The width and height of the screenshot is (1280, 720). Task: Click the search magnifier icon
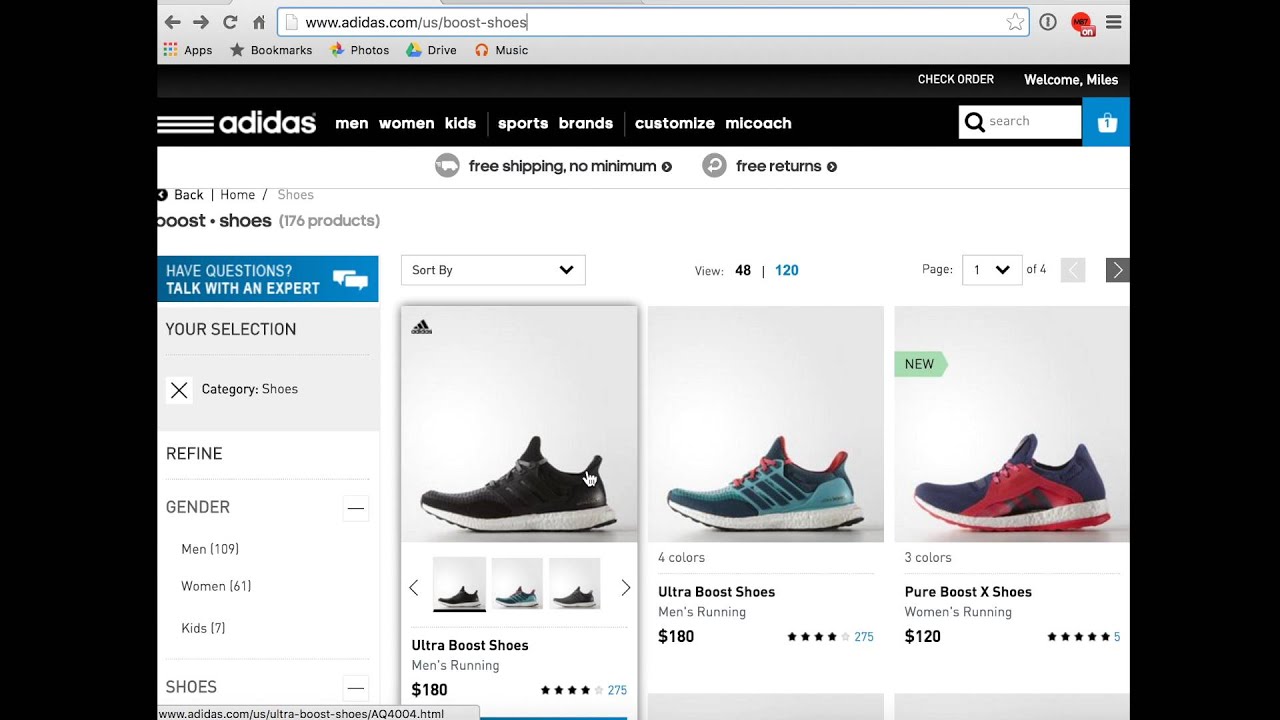[x=975, y=122]
